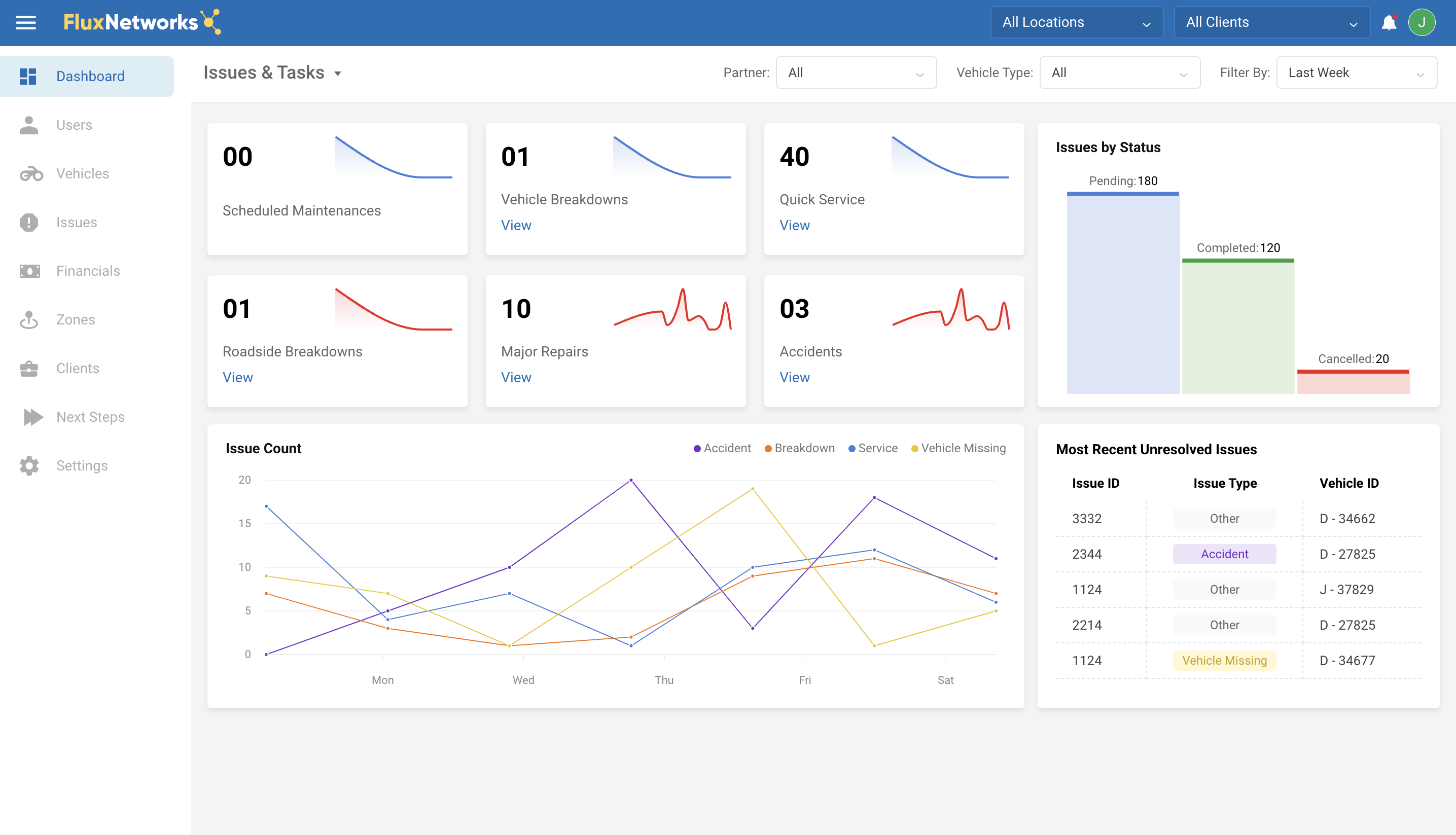
Task: Click the Settings gear icon
Action: [x=29, y=466]
